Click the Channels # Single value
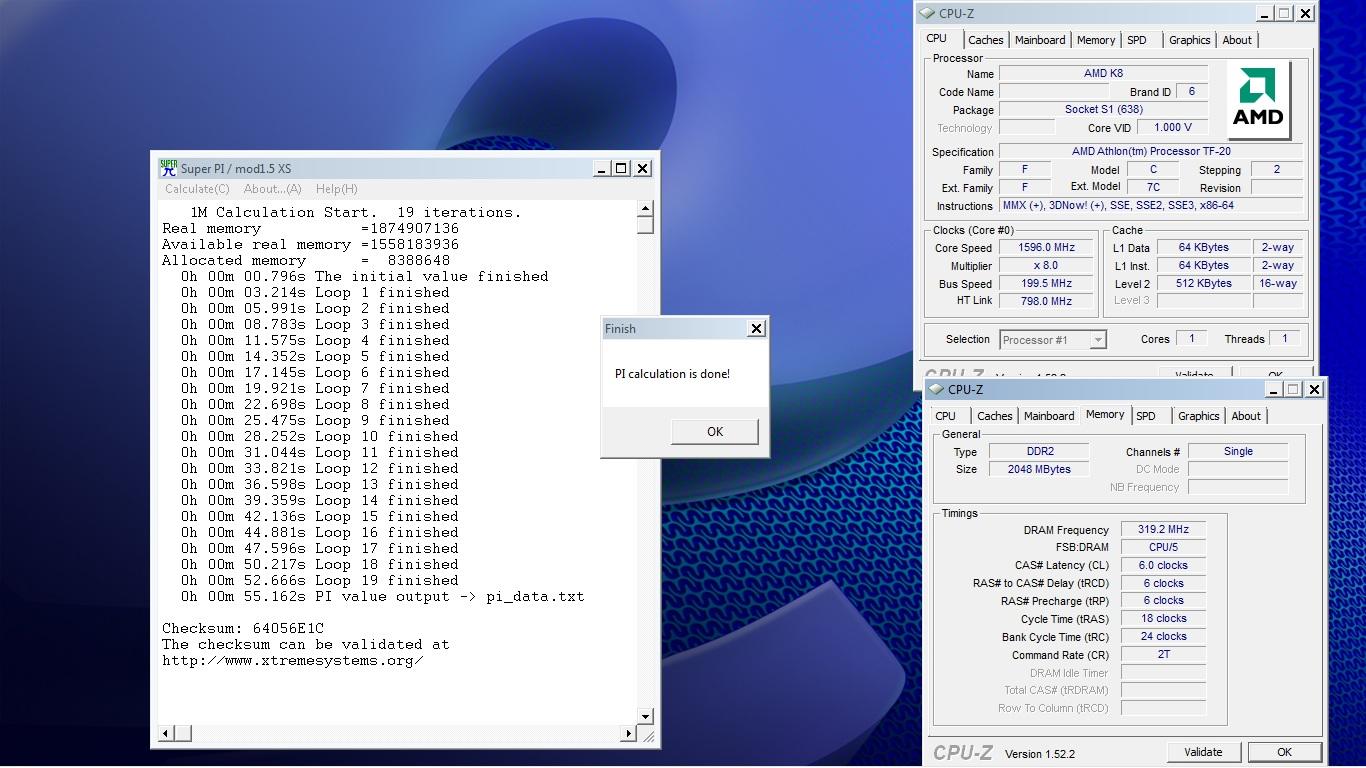This screenshot has height=768, width=1366. pos(1238,451)
